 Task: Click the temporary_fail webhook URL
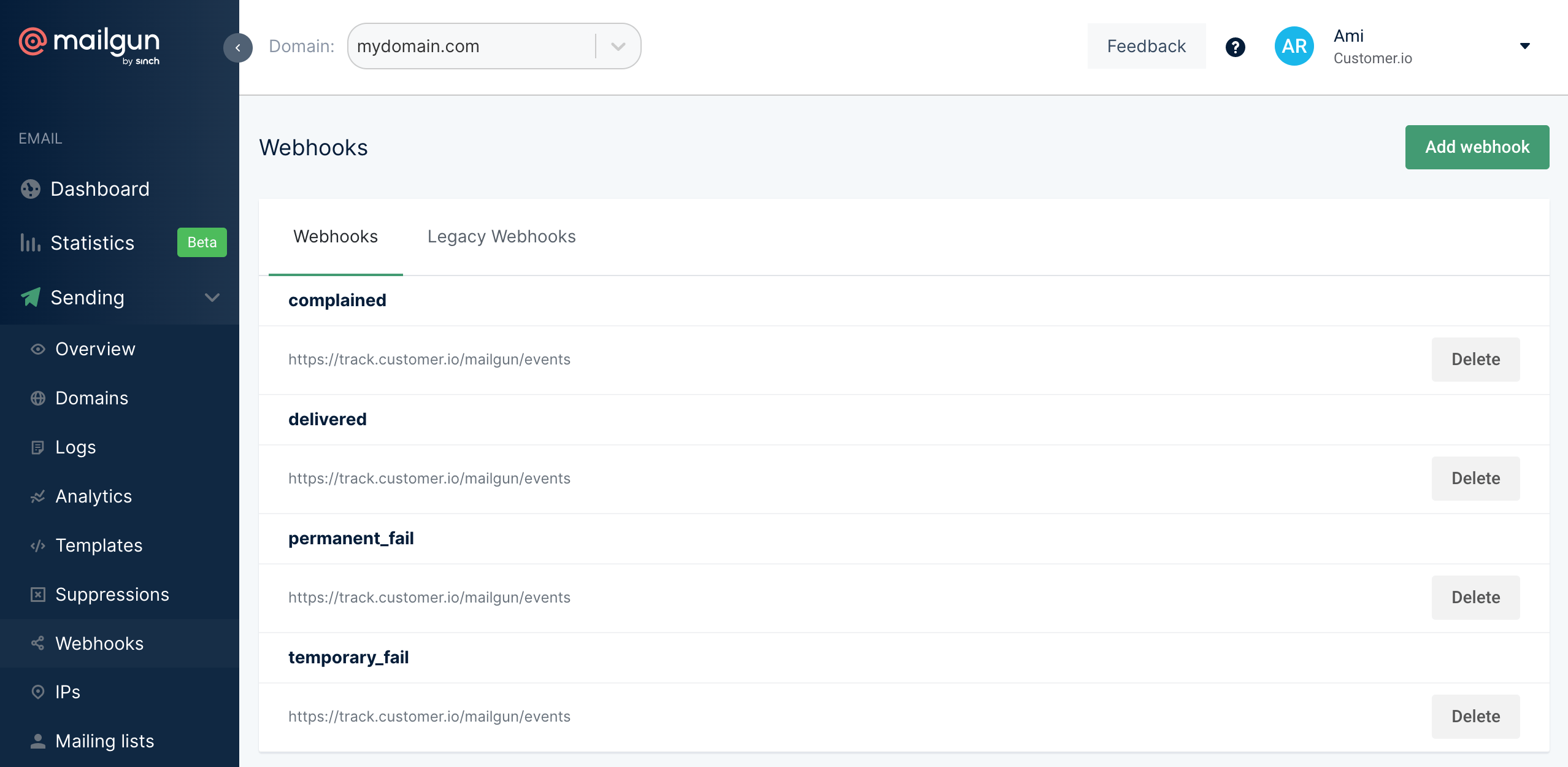[429, 717]
